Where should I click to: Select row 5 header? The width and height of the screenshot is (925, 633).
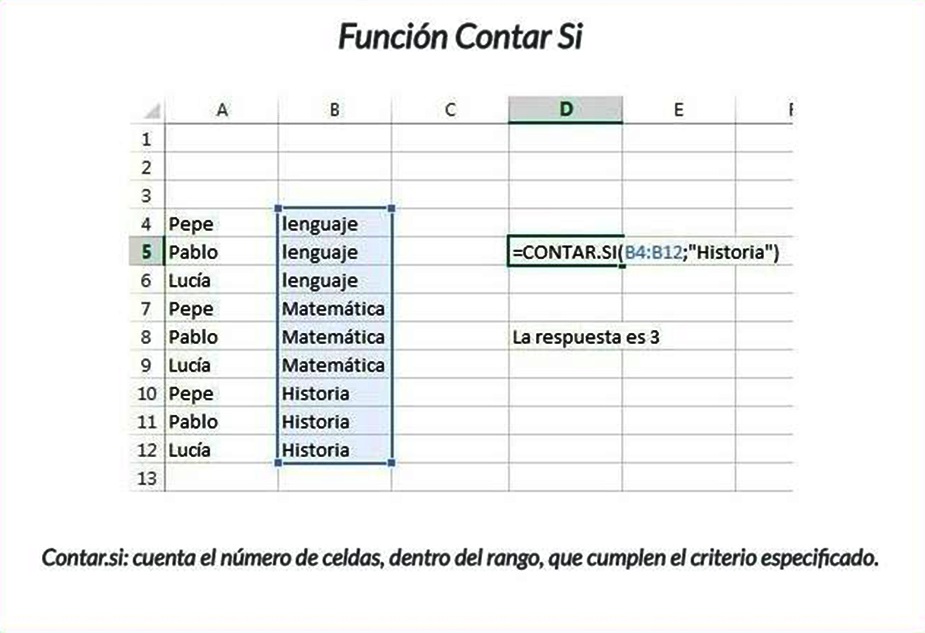147,252
